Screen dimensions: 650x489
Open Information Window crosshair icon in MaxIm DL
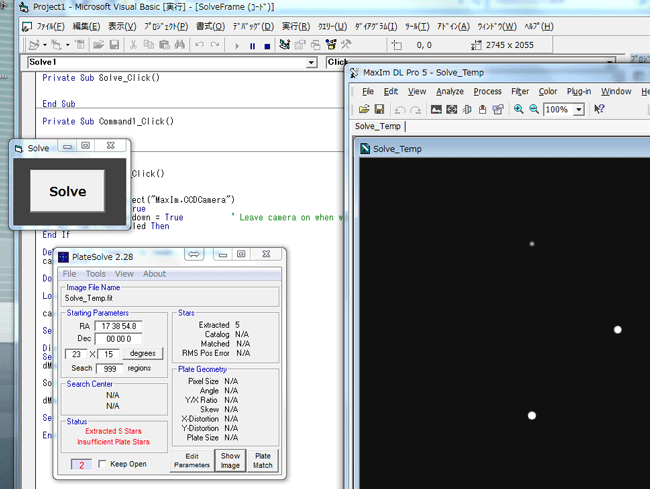[451, 109]
